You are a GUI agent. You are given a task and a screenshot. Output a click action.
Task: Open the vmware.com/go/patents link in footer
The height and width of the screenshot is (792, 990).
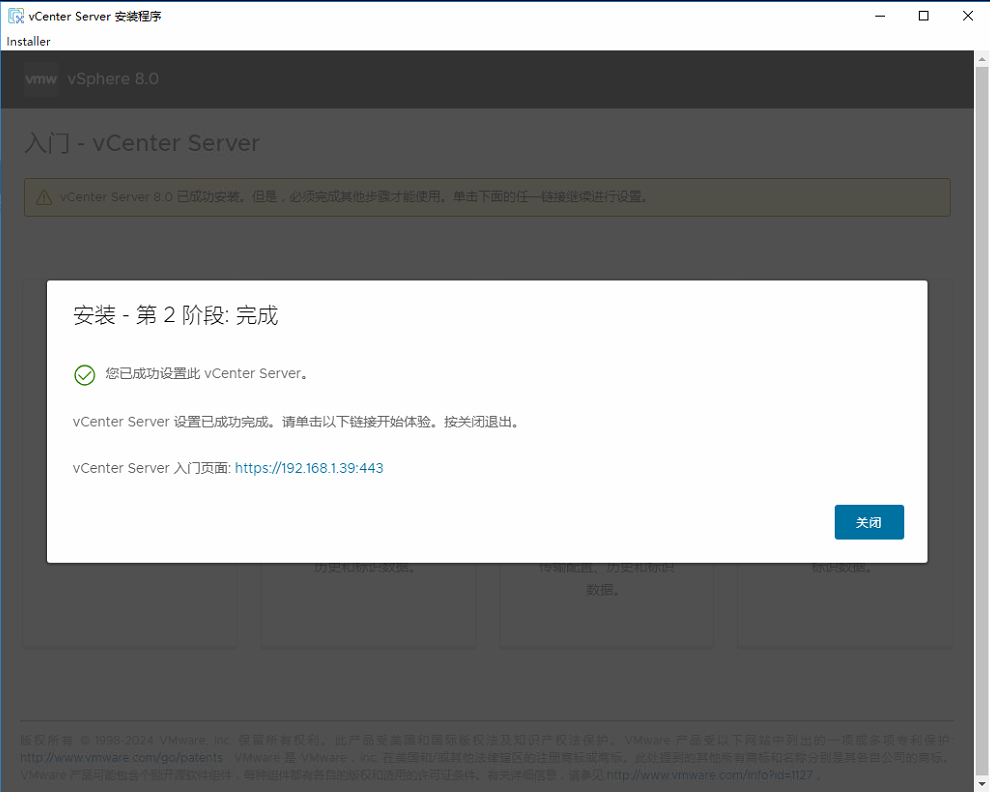click(x=122, y=757)
